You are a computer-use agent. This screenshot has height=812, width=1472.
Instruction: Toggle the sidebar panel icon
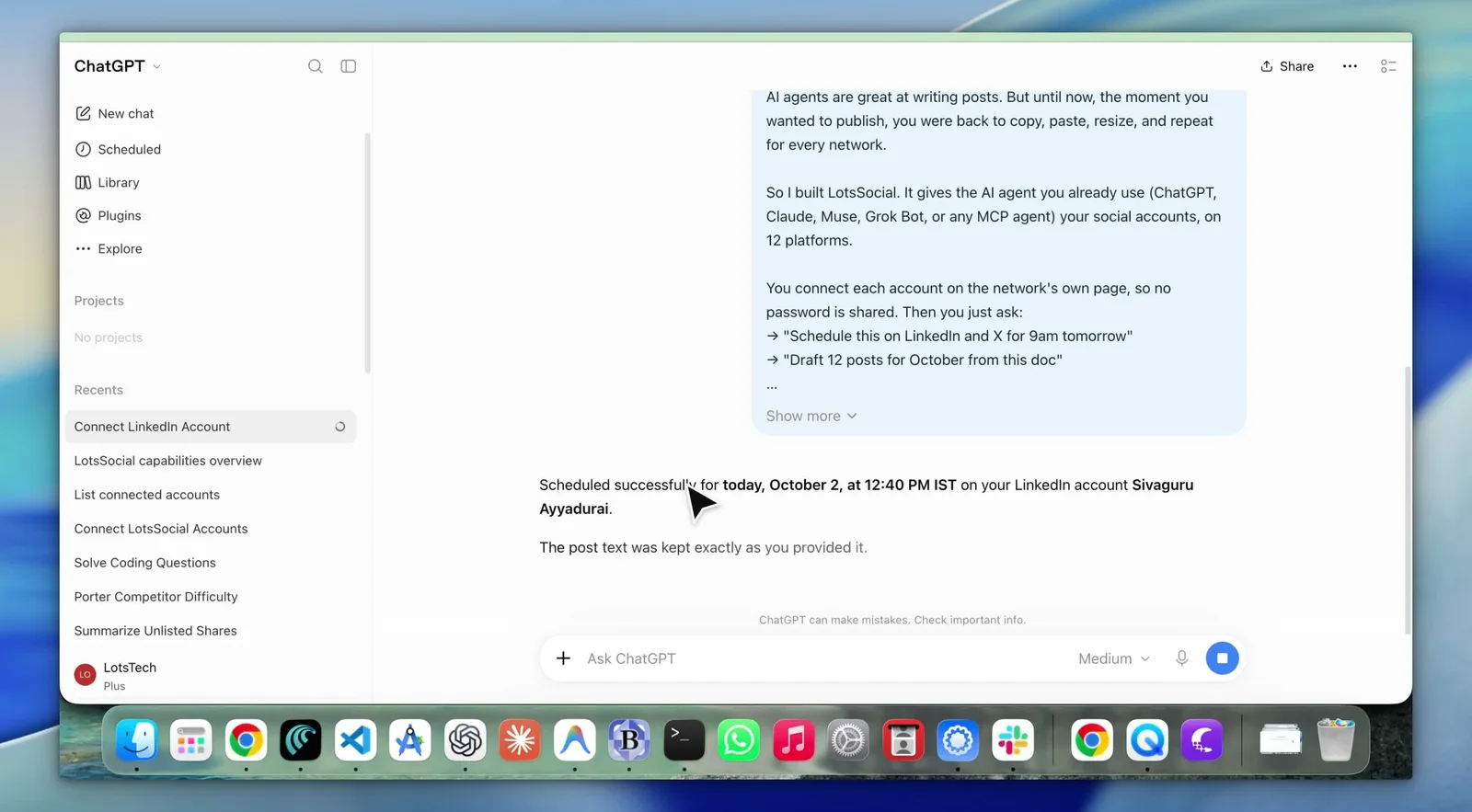point(349,66)
